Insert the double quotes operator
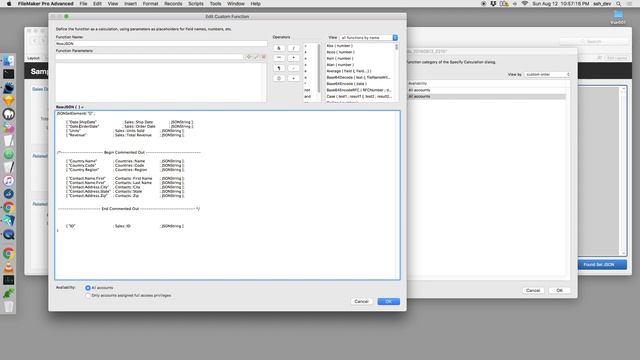The height and width of the screenshot is (360, 640). pyautogui.click(x=279, y=58)
